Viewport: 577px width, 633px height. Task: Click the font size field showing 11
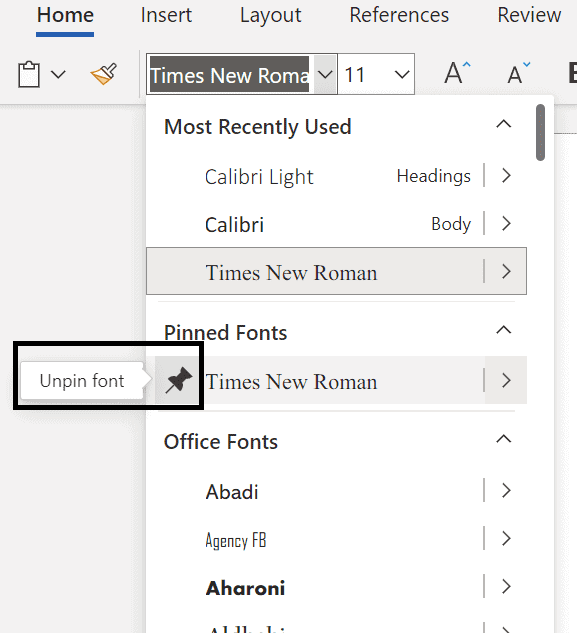pyautogui.click(x=363, y=75)
